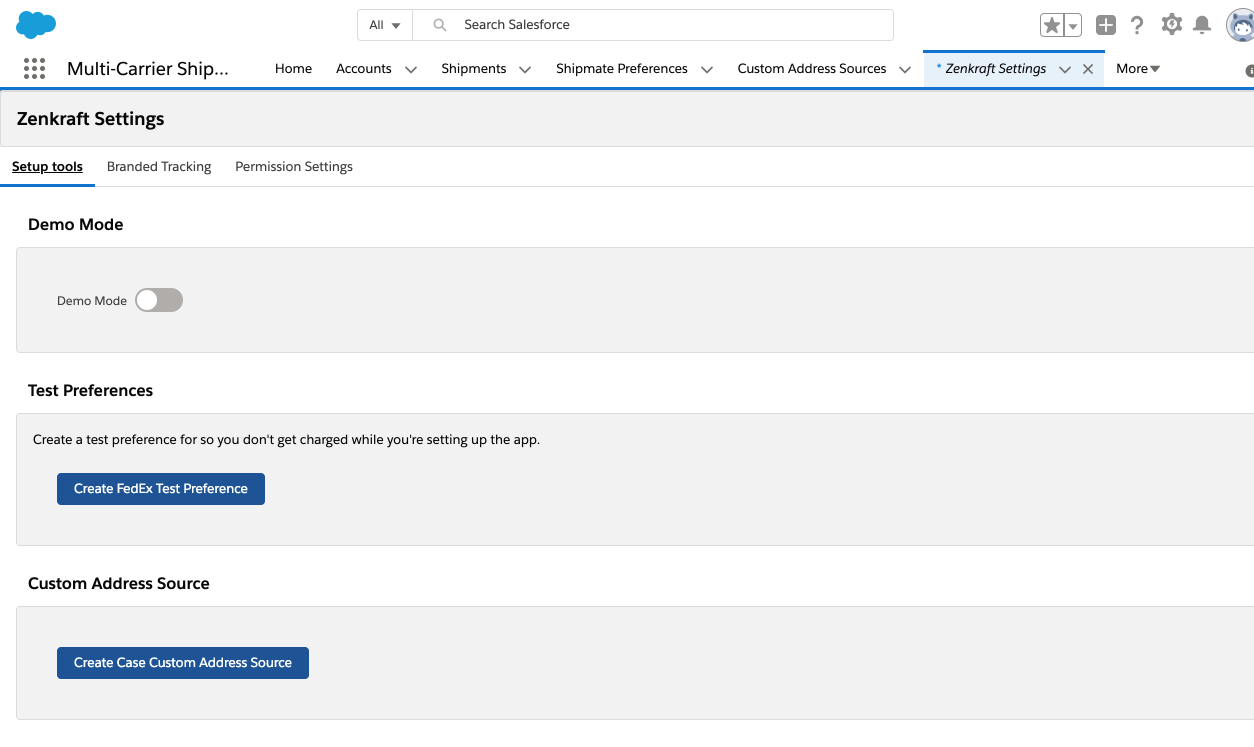
Task: Click the Multi-Carrier Ship... app name
Action: (x=148, y=69)
